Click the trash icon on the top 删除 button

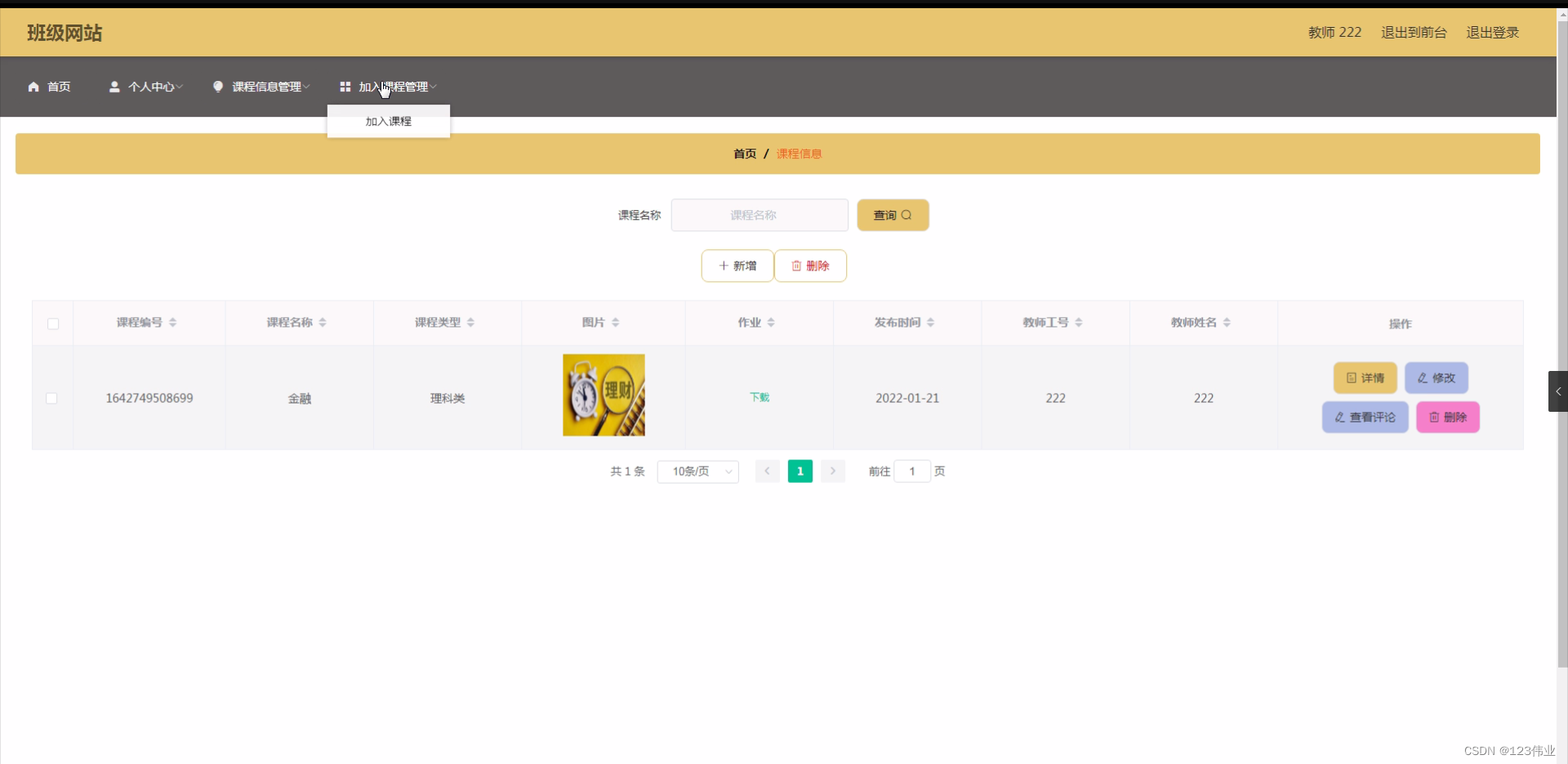tap(796, 266)
